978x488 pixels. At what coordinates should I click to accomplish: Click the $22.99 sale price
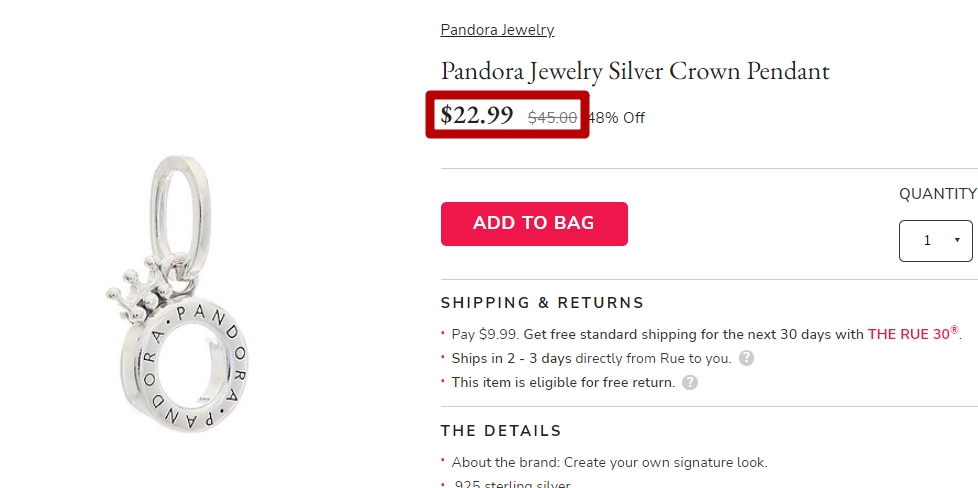click(x=477, y=115)
